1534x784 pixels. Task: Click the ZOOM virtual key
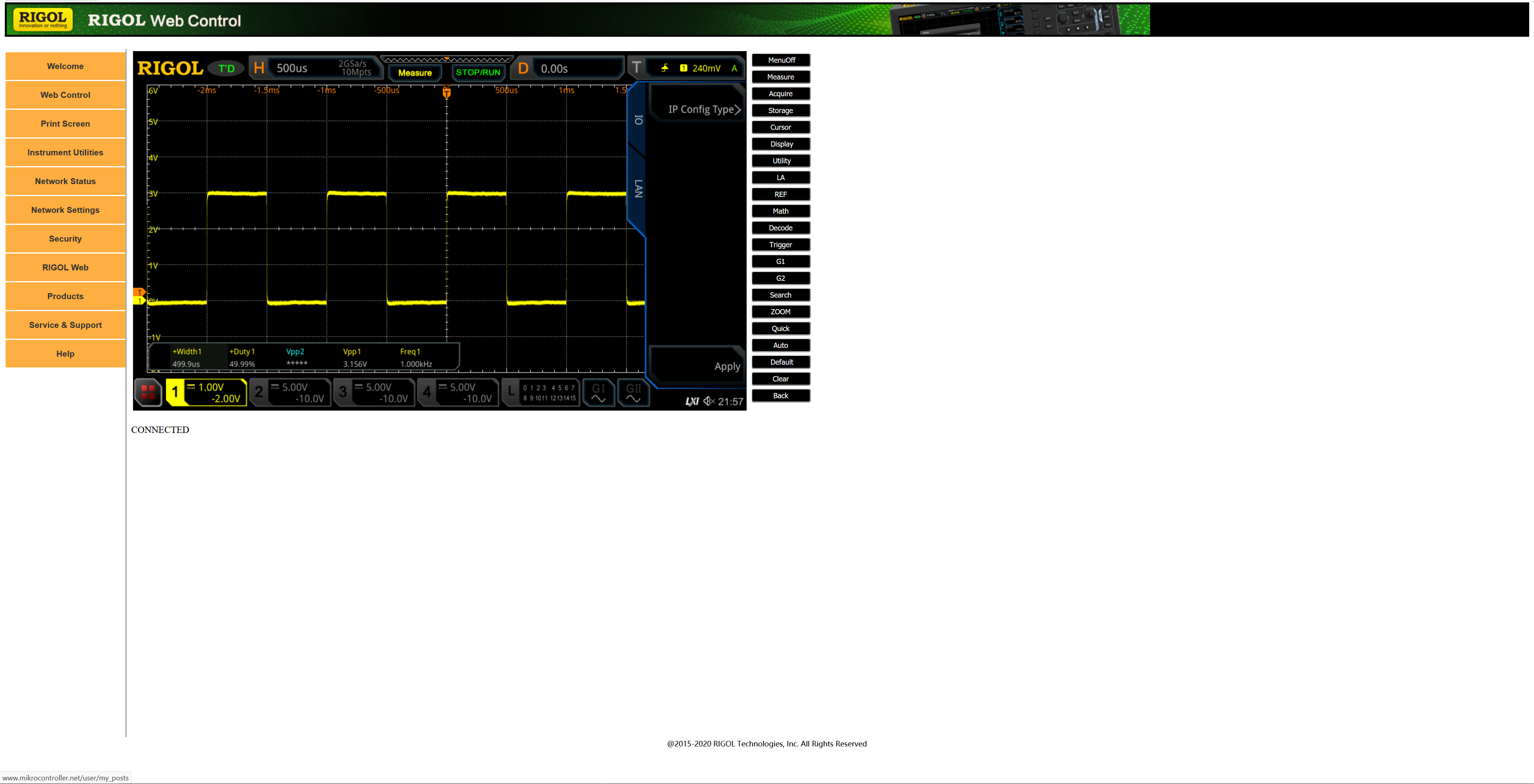coord(781,312)
